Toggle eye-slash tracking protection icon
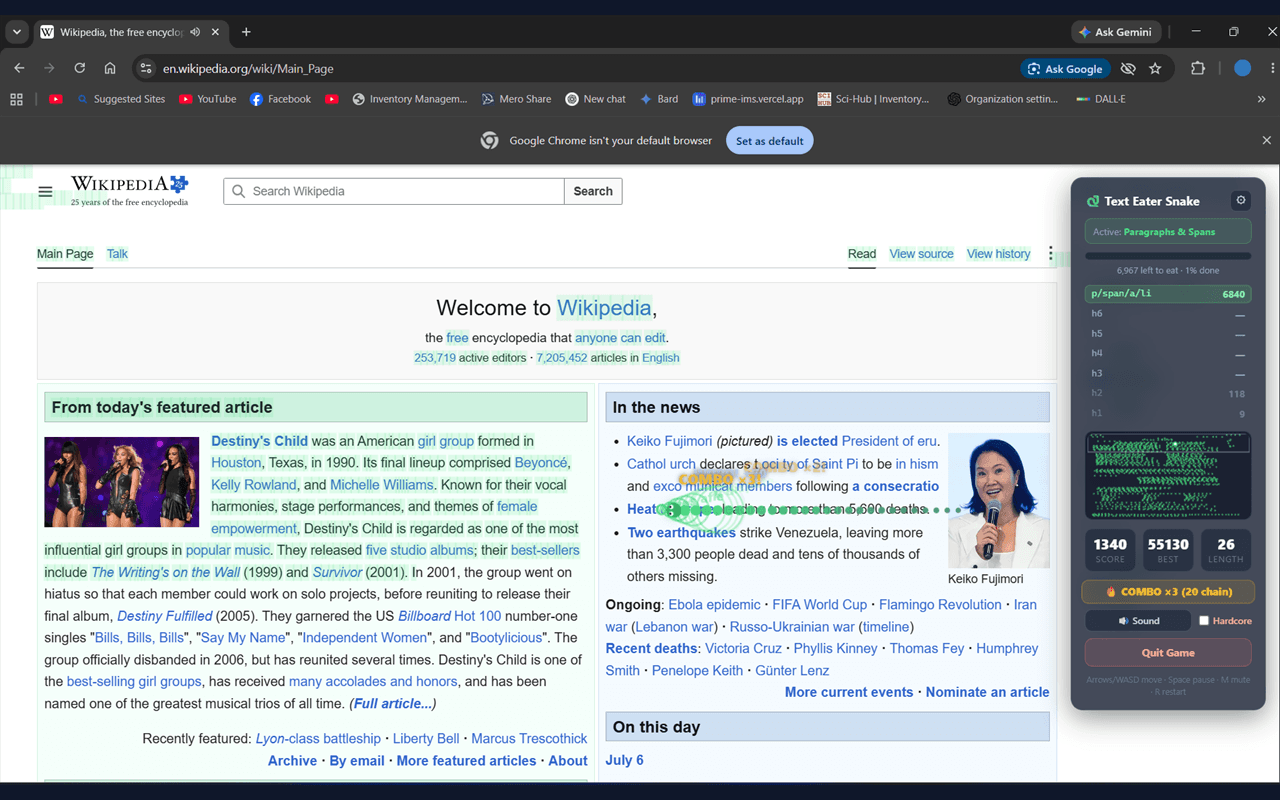The height and width of the screenshot is (800, 1280). pyautogui.click(x=1128, y=68)
